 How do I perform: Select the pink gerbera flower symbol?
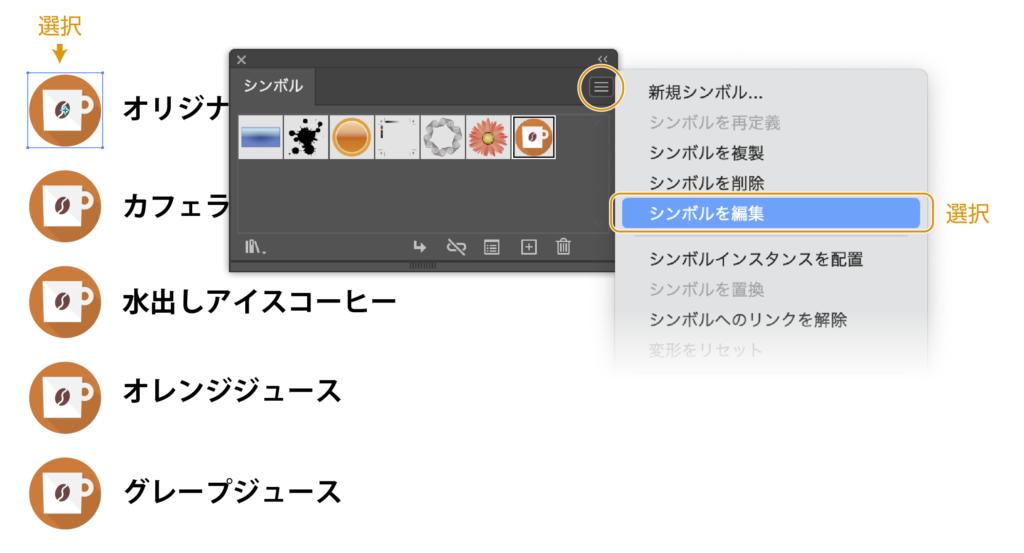[x=488, y=137]
